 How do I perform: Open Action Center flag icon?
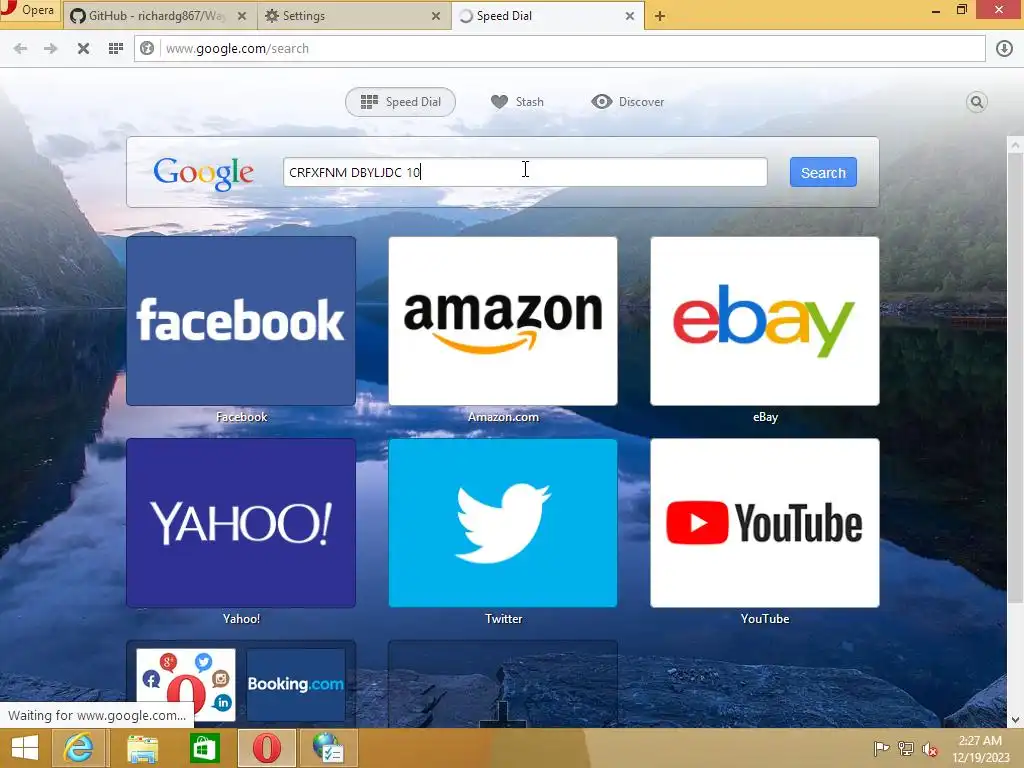(881, 748)
